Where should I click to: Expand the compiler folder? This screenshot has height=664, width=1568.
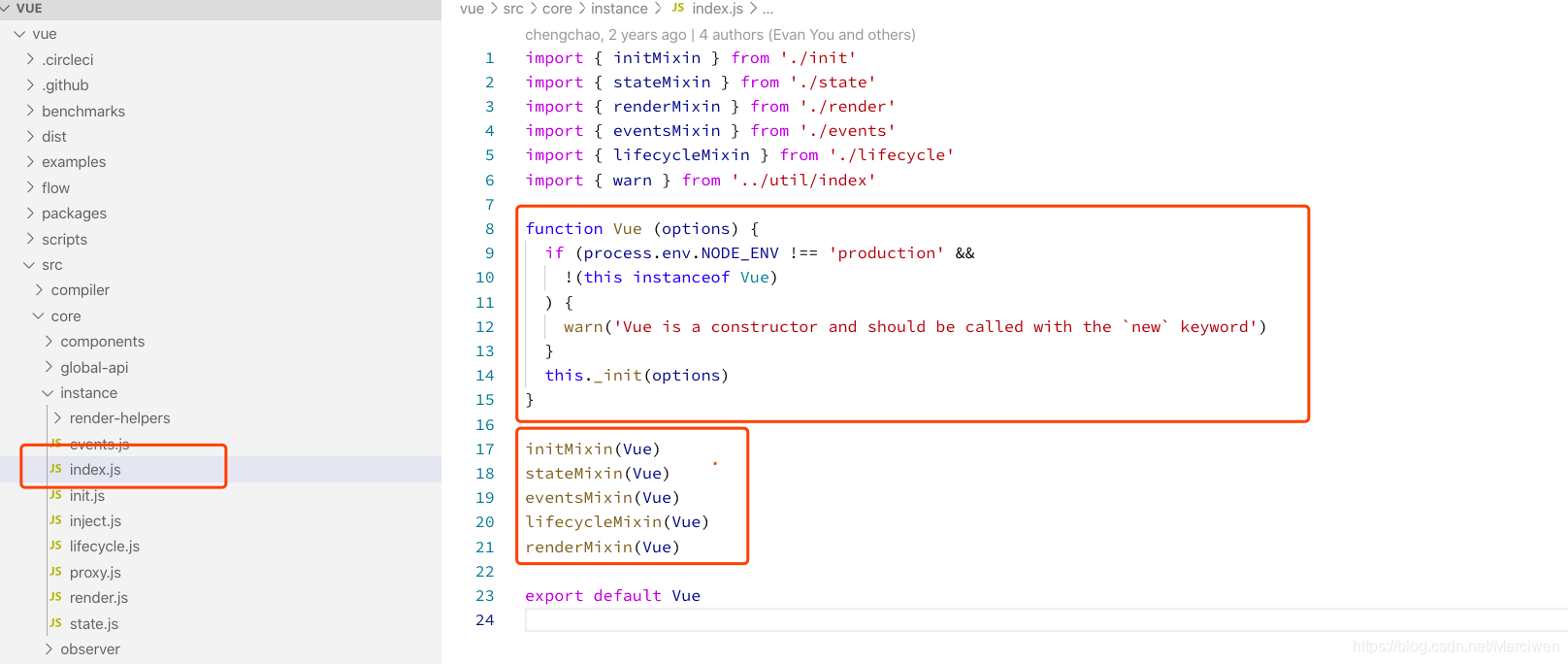click(39, 290)
